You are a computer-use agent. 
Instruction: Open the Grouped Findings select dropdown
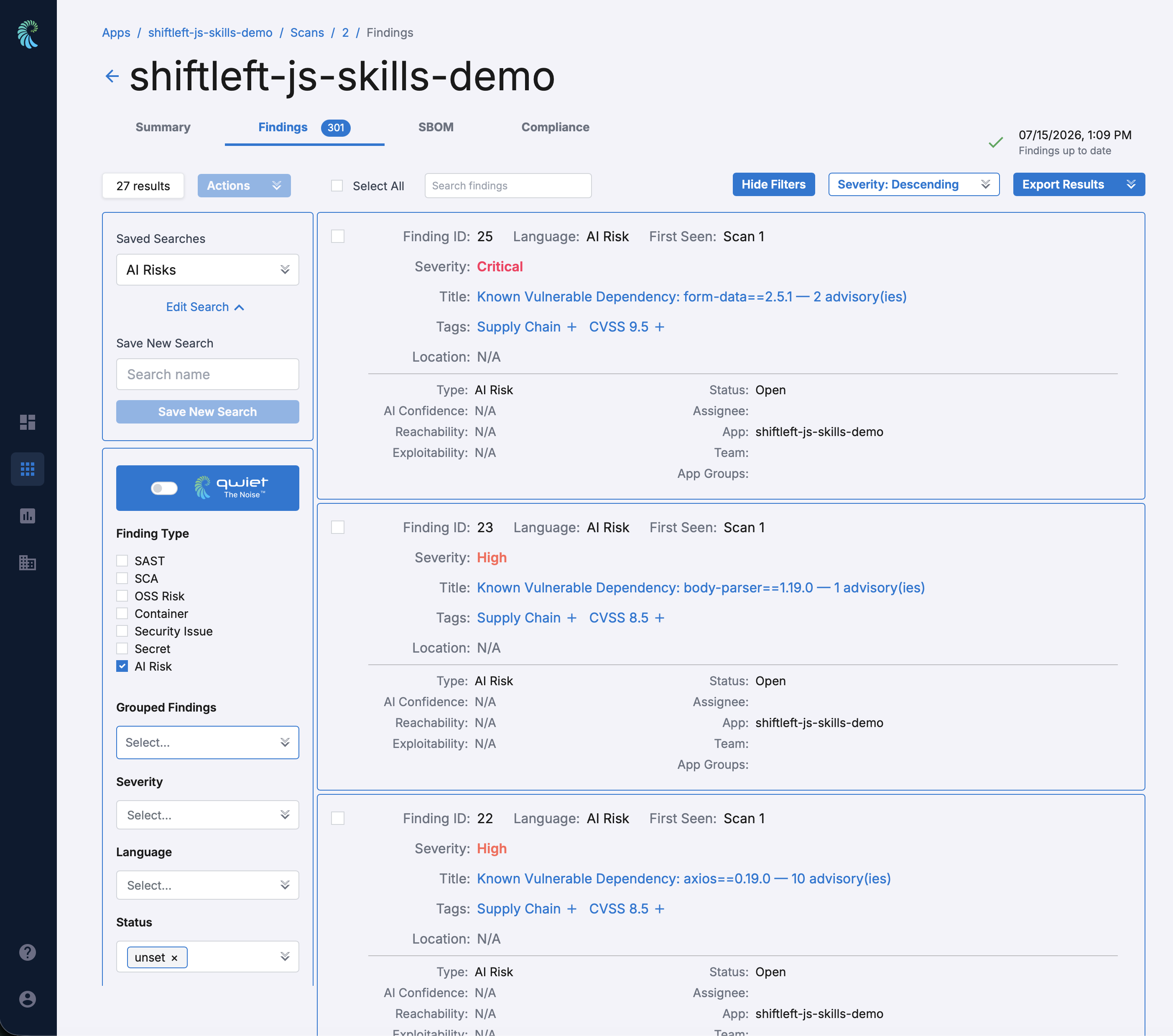(208, 743)
